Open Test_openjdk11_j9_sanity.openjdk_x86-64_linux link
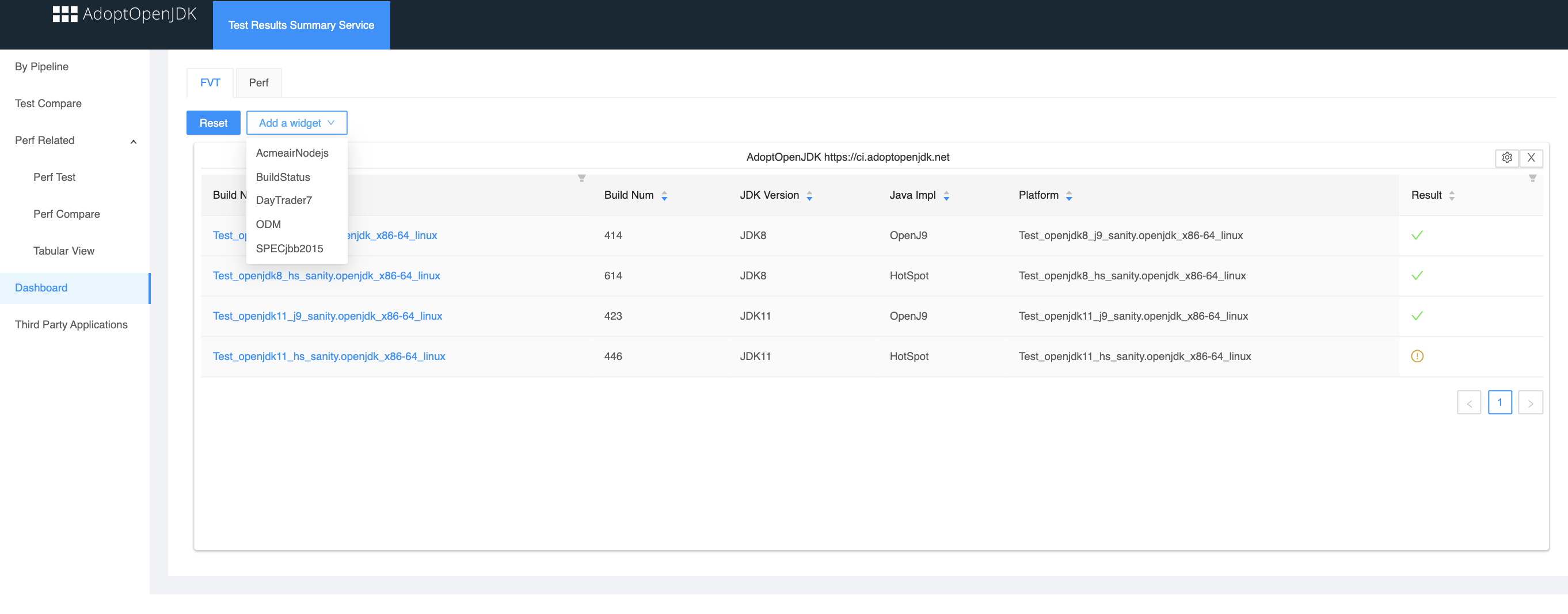This screenshot has height=614, width=1568. point(328,316)
